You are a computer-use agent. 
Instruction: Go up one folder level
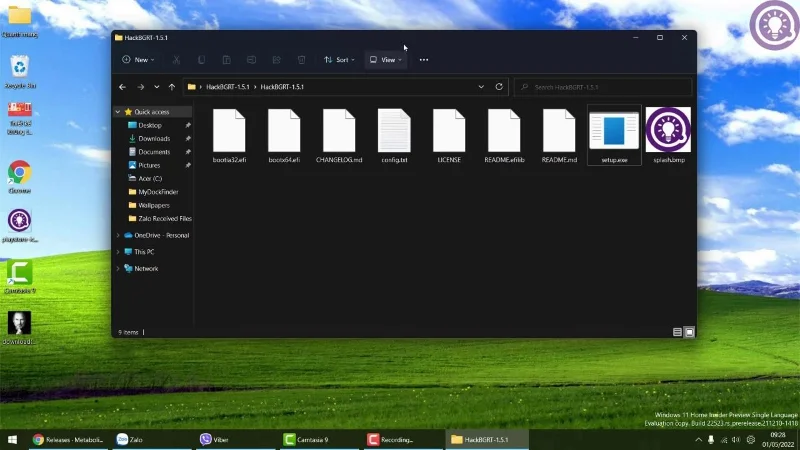tap(172, 87)
